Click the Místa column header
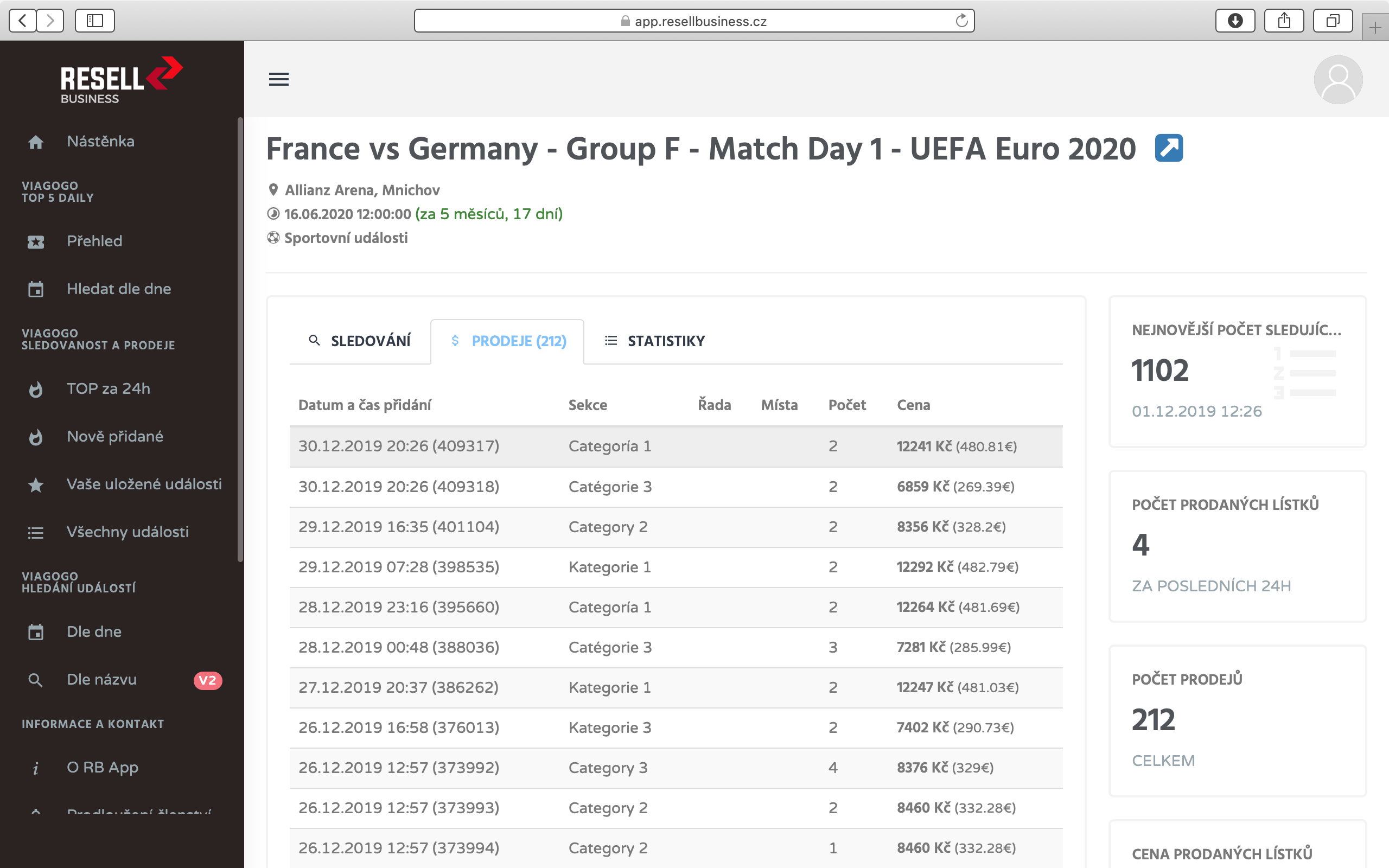This screenshot has width=1389, height=868. coord(779,405)
